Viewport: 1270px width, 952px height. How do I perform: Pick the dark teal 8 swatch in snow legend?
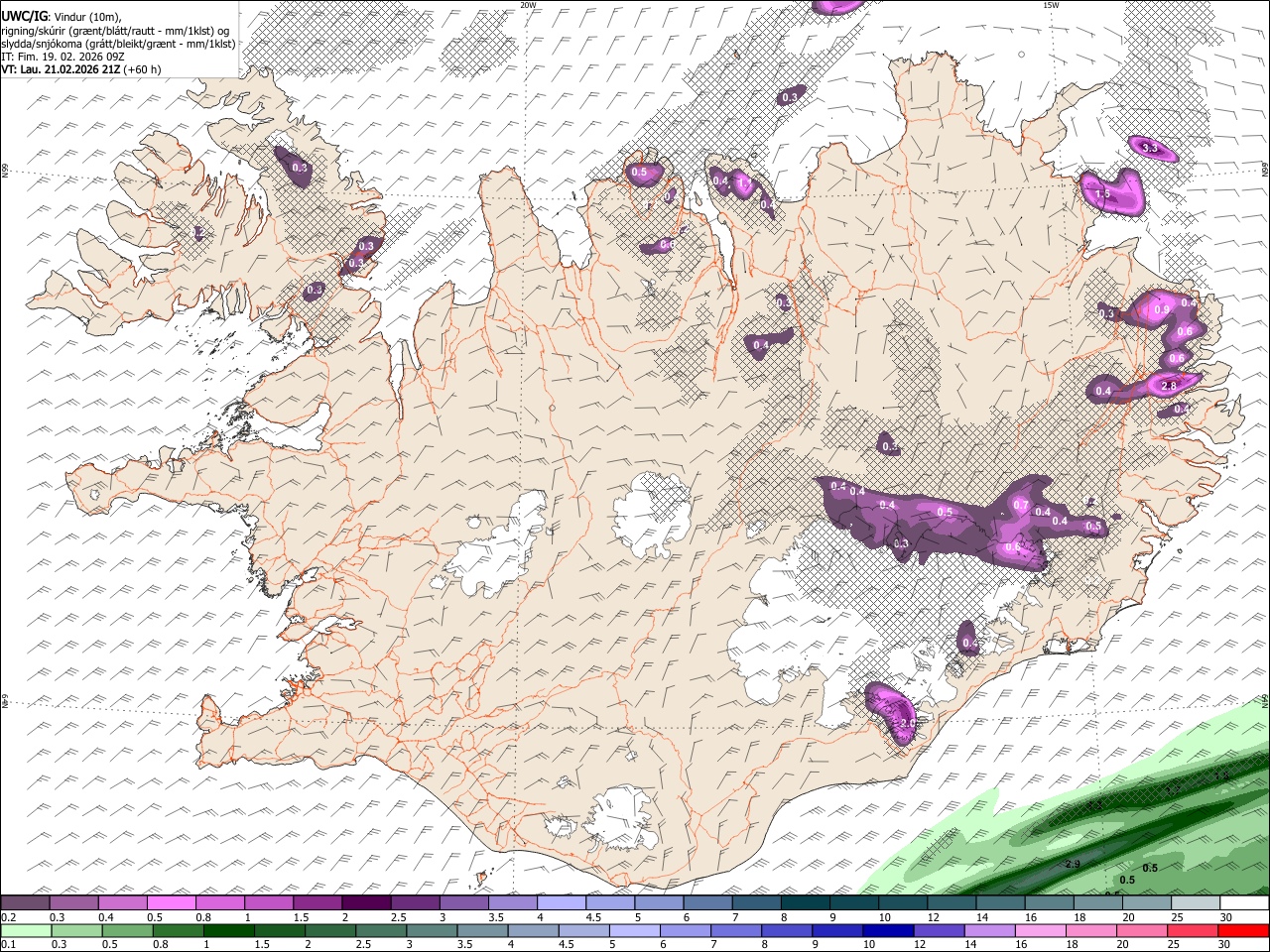[x=805, y=903]
